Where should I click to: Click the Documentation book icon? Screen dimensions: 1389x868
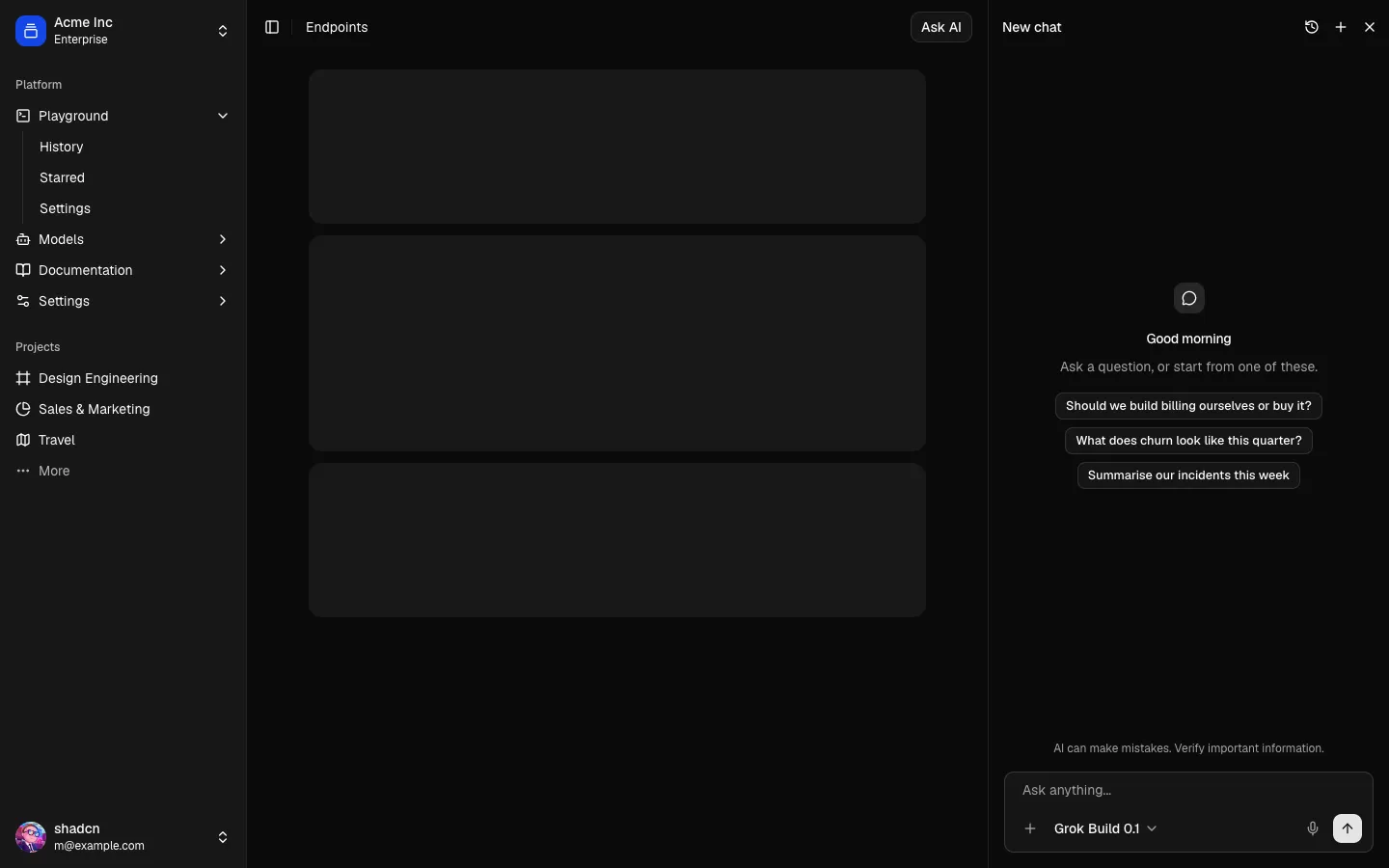coord(23,270)
